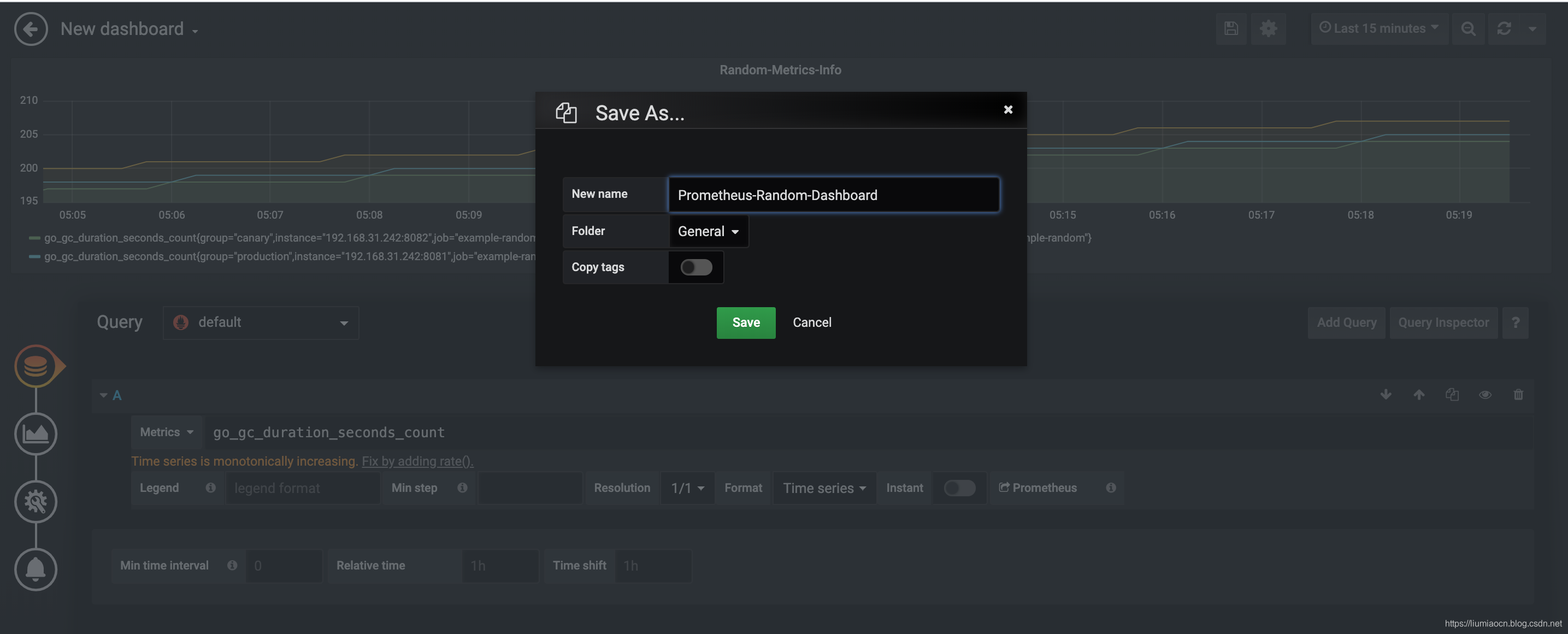Screen dimensions: 1568x634
Task: Toggle the Instant switch
Action: [959, 488]
